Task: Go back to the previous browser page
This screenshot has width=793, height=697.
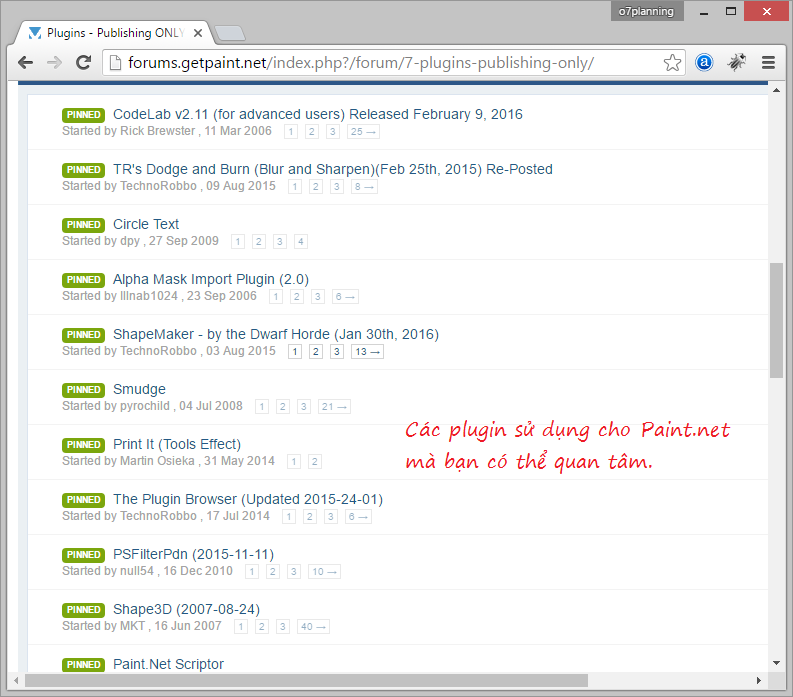Action: (x=25, y=63)
